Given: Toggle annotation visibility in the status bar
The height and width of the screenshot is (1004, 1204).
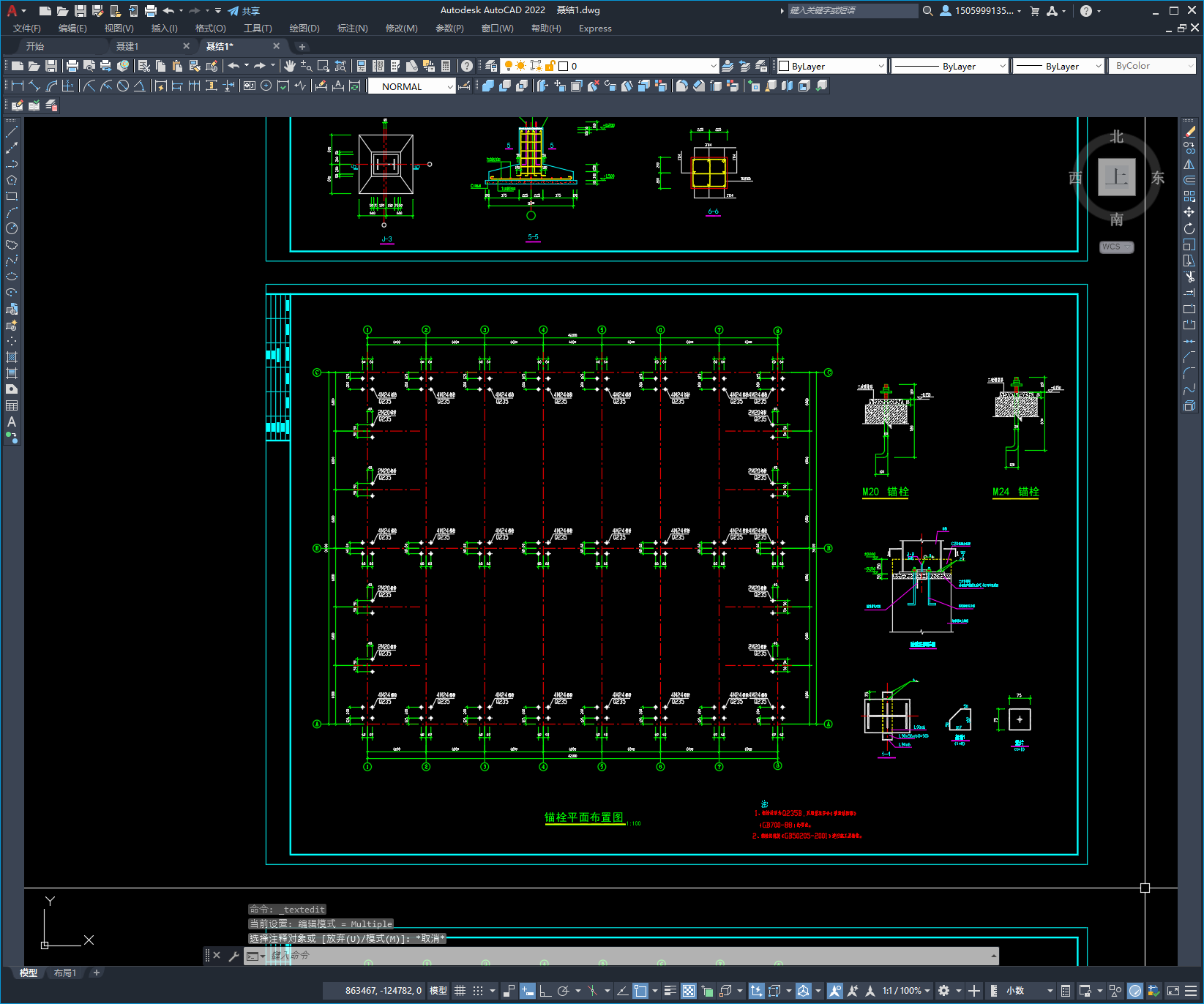Looking at the screenshot, I should tap(835, 991).
